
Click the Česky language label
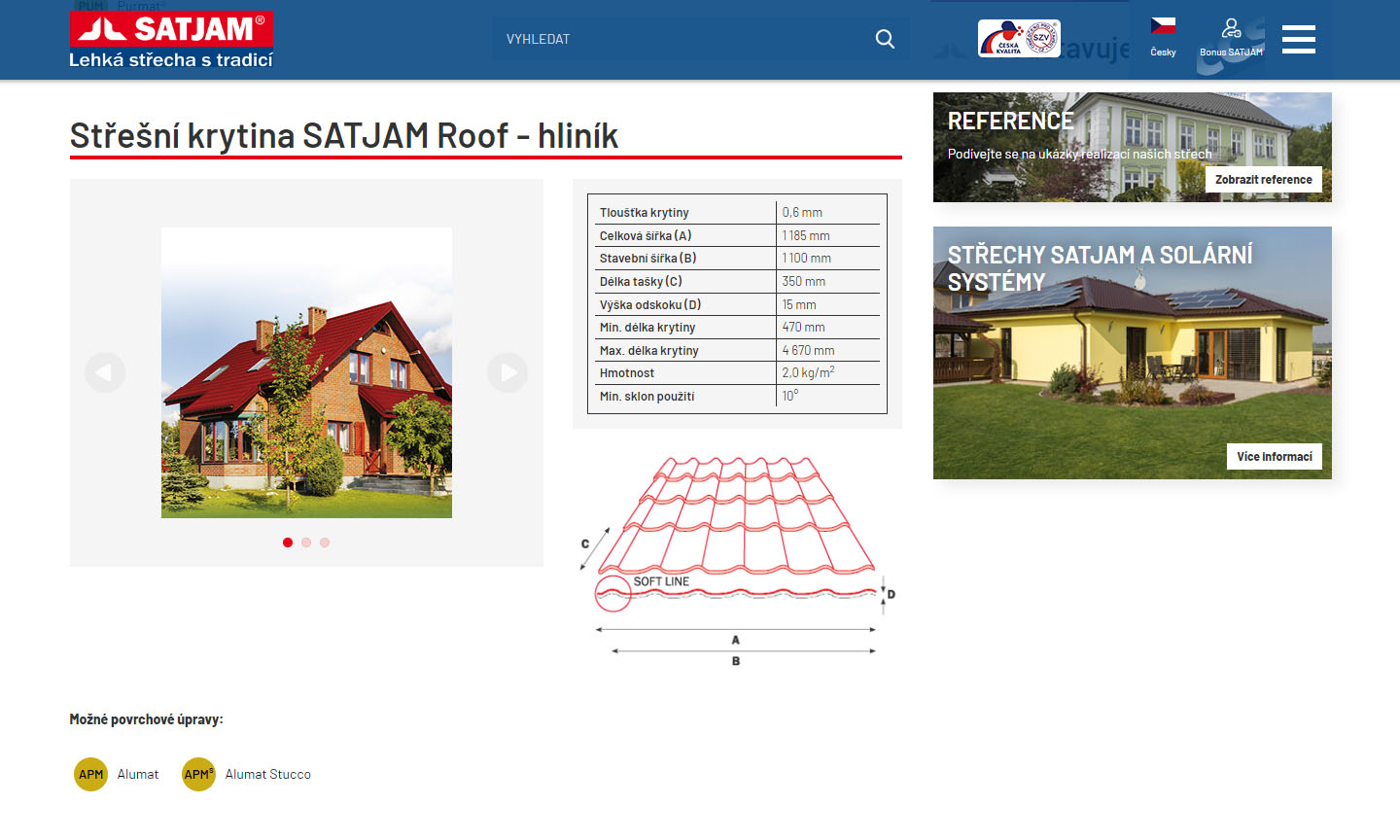(x=1163, y=52)
